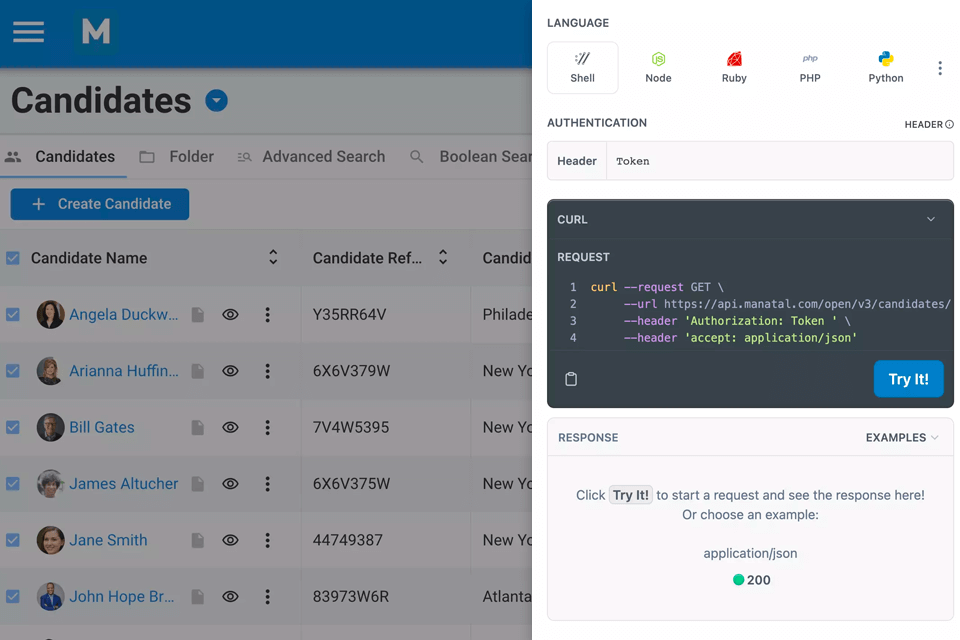960x640 pixels.
Task: Click the Try It! button
Action: click(x=909, y=379)
